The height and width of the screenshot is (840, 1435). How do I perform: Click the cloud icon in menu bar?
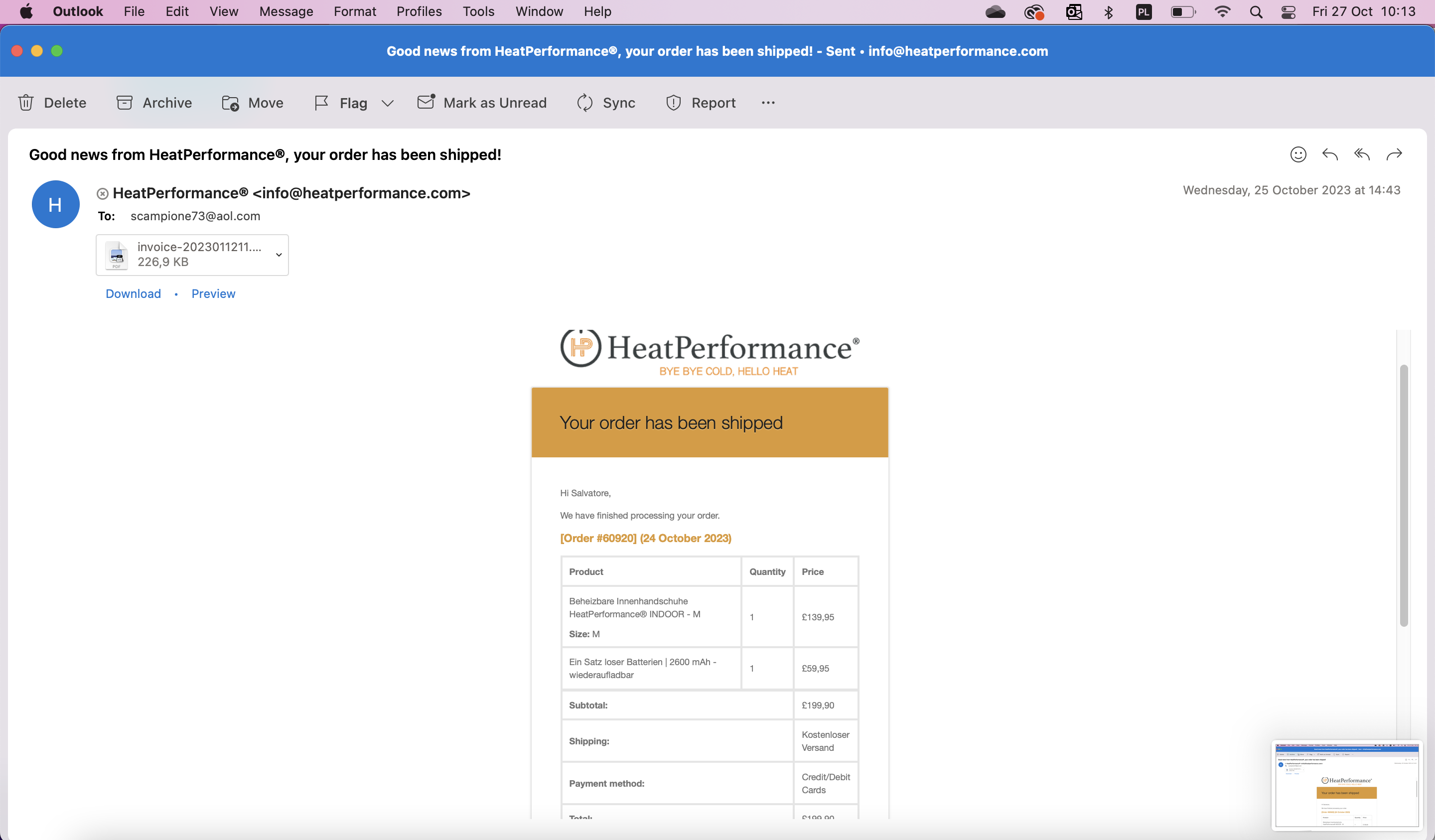[x=995, y=12]
